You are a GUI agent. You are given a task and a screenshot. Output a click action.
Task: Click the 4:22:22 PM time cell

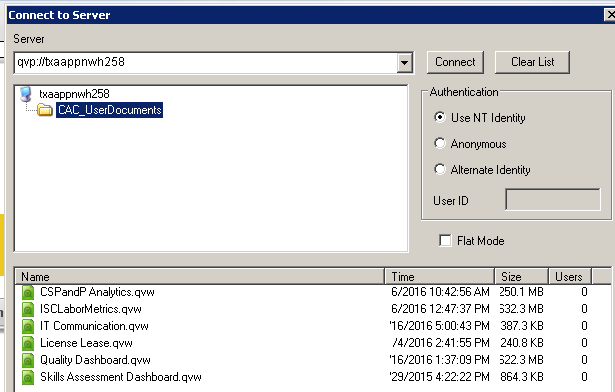tap(440, 377)
